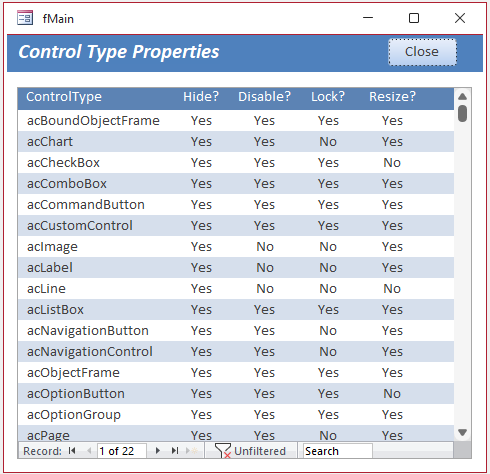Select the acNavigationControl cell
The image size is (490, 474).
pyautogui.click(x=90, y=352)
